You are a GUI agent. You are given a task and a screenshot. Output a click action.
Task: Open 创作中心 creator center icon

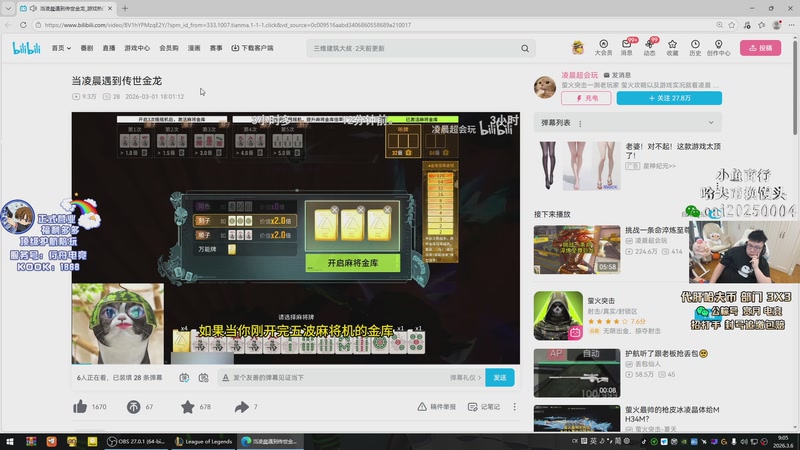click(x=718, y=47)
